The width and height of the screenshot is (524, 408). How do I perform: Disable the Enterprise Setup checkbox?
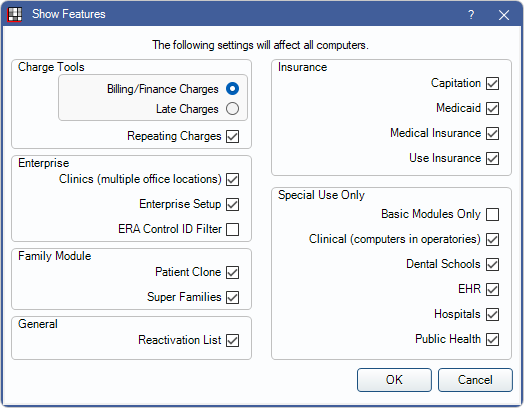[x=232, y=205]
